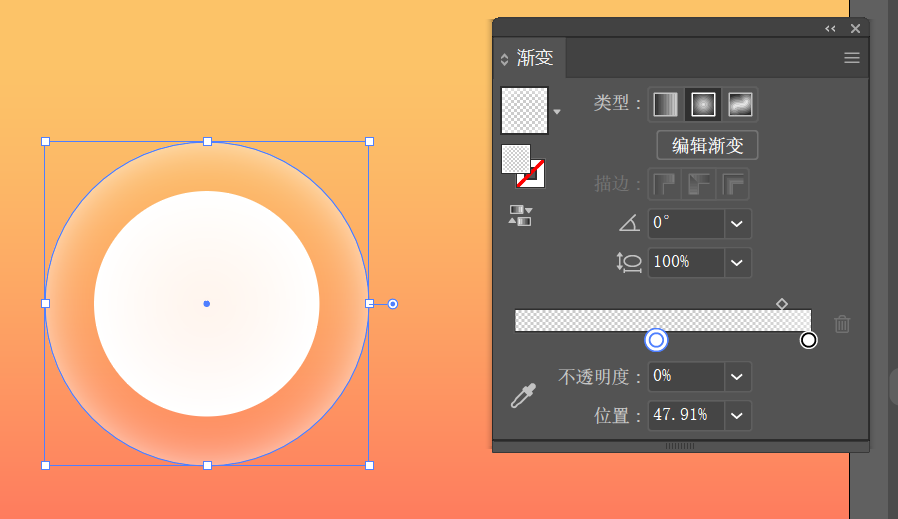Select the selected blue gradient stop

[x=656, y=340]
